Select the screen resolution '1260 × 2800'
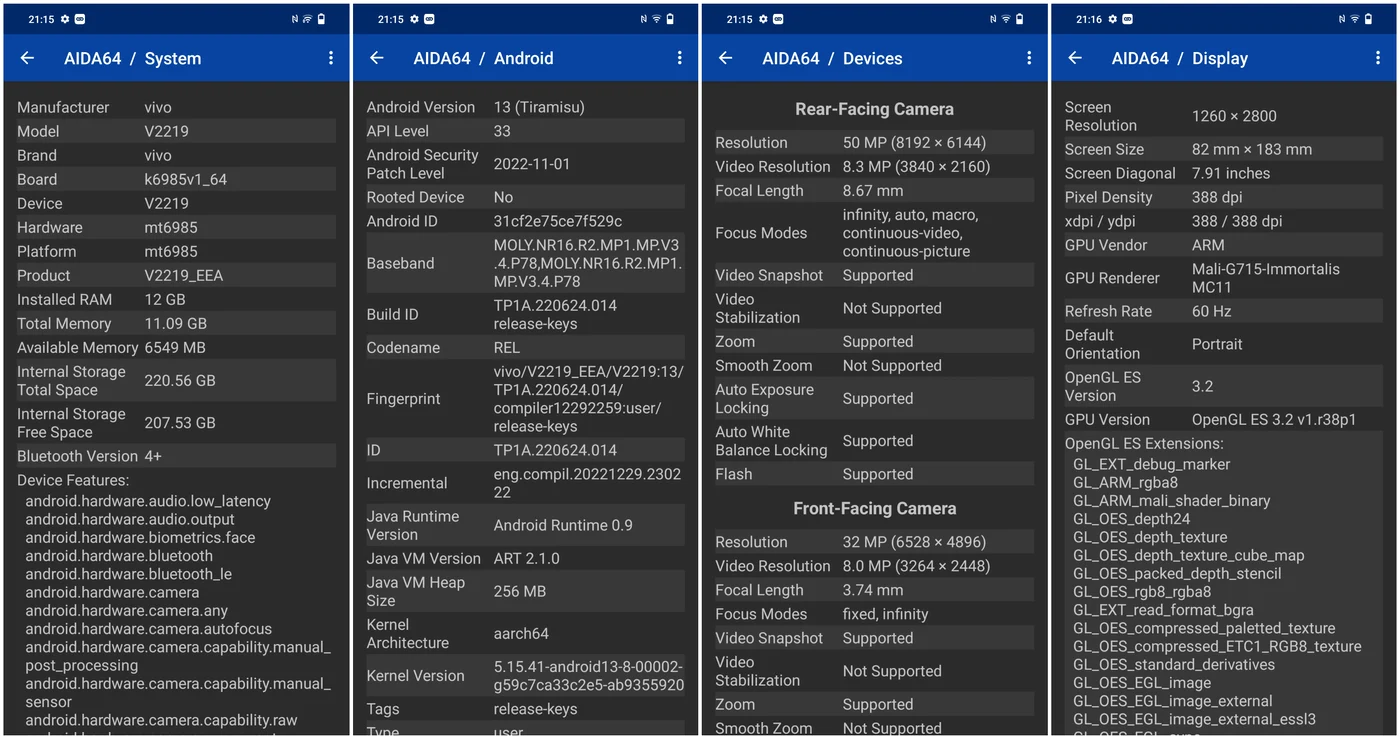 tap(1234, 116)
